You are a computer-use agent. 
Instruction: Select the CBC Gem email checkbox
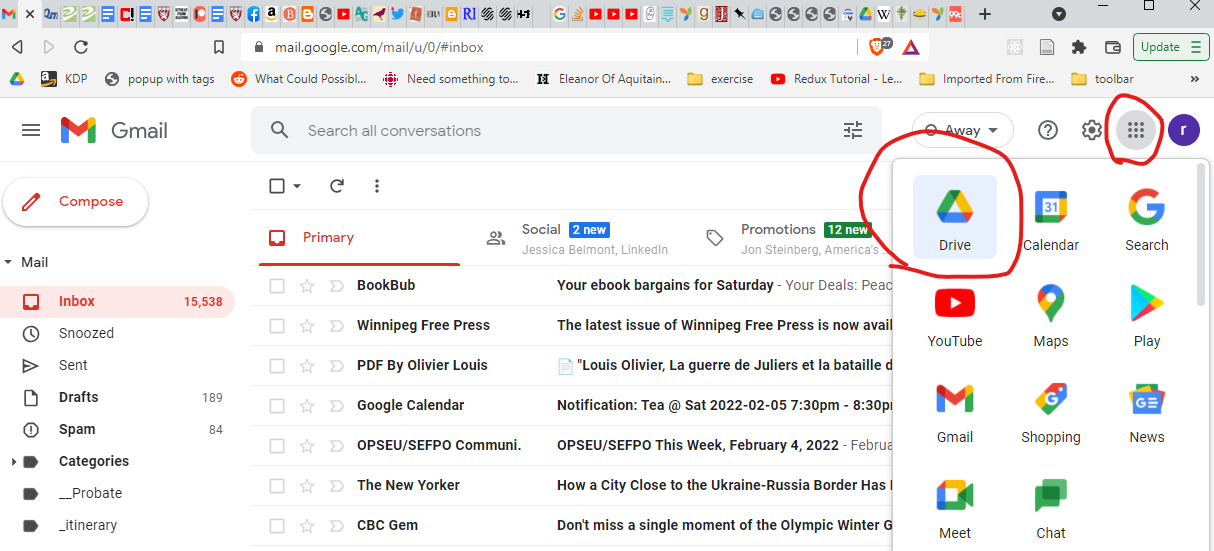(x=277, y=526)
